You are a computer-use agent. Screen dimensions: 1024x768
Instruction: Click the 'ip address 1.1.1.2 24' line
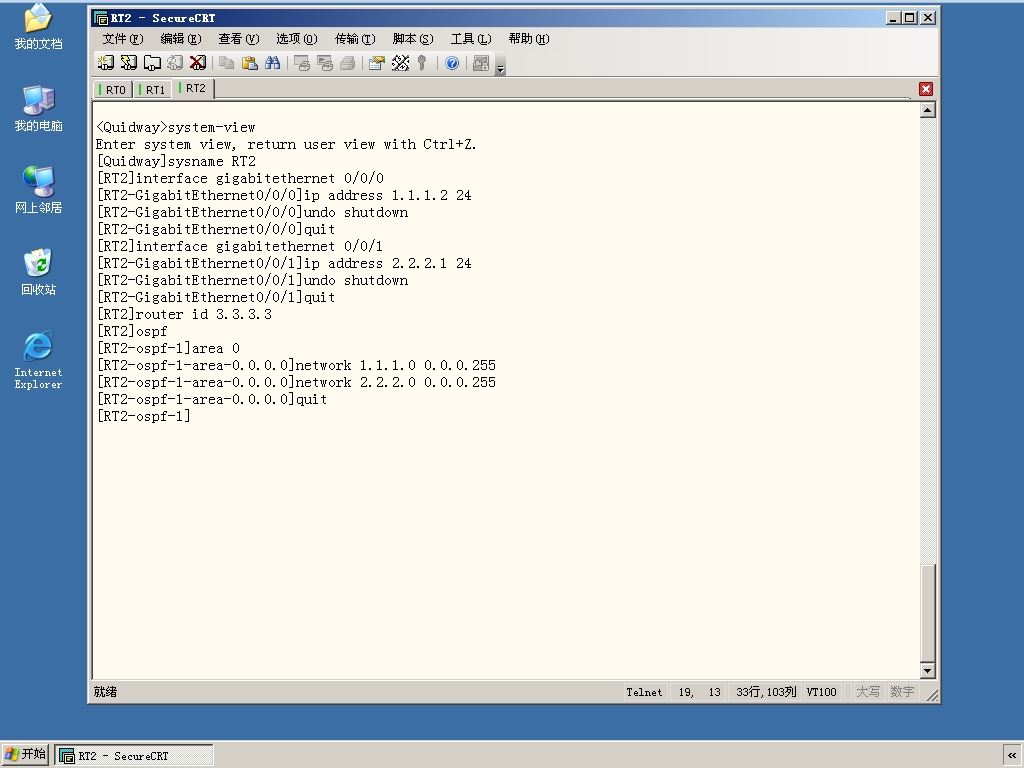tap(284, 195)
